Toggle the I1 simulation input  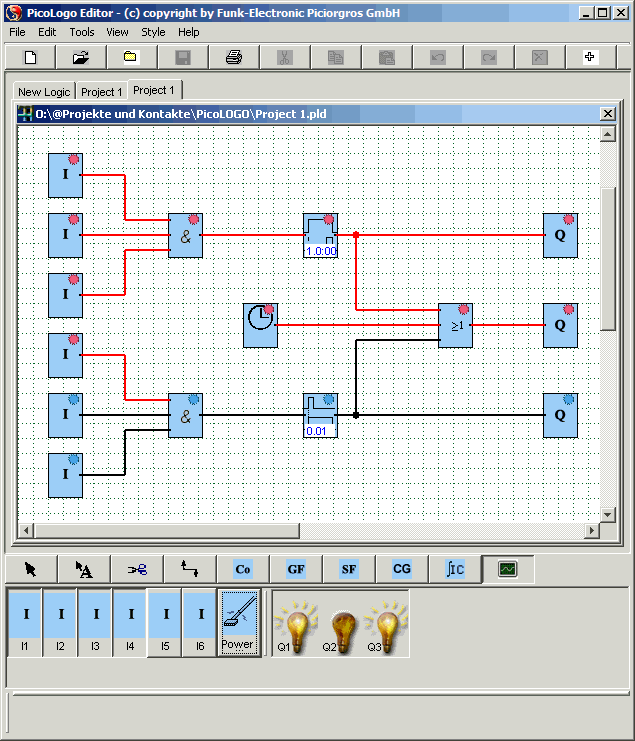pos(26,623)
